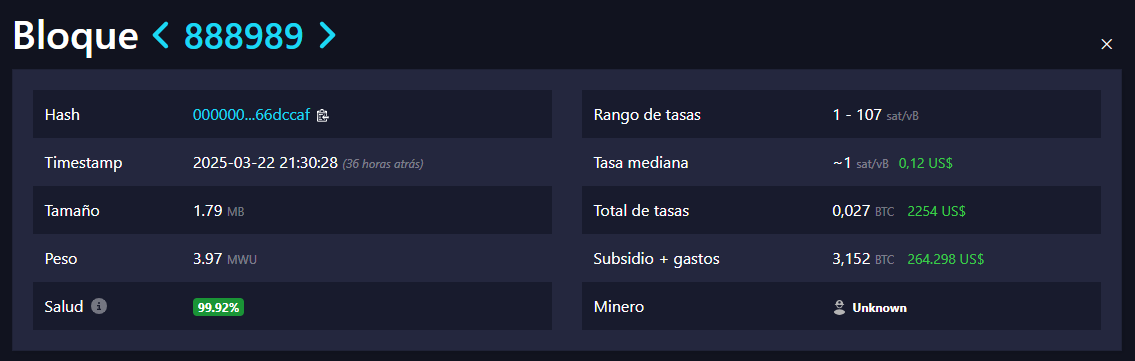The image size is (1135, 361).
Task: Click the green 99.92% health badge
Action: [219, 307]
